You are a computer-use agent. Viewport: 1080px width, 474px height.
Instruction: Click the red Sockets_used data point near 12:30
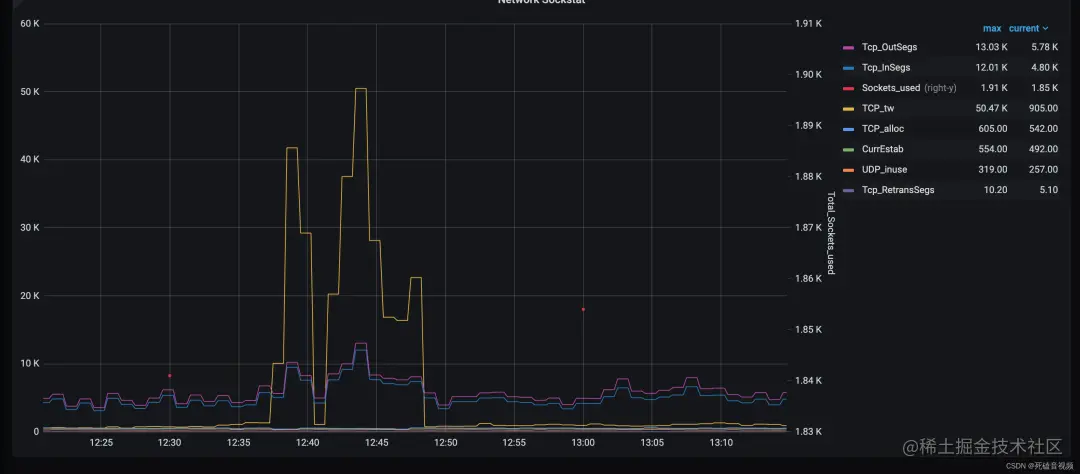click(x=169, y=375)
